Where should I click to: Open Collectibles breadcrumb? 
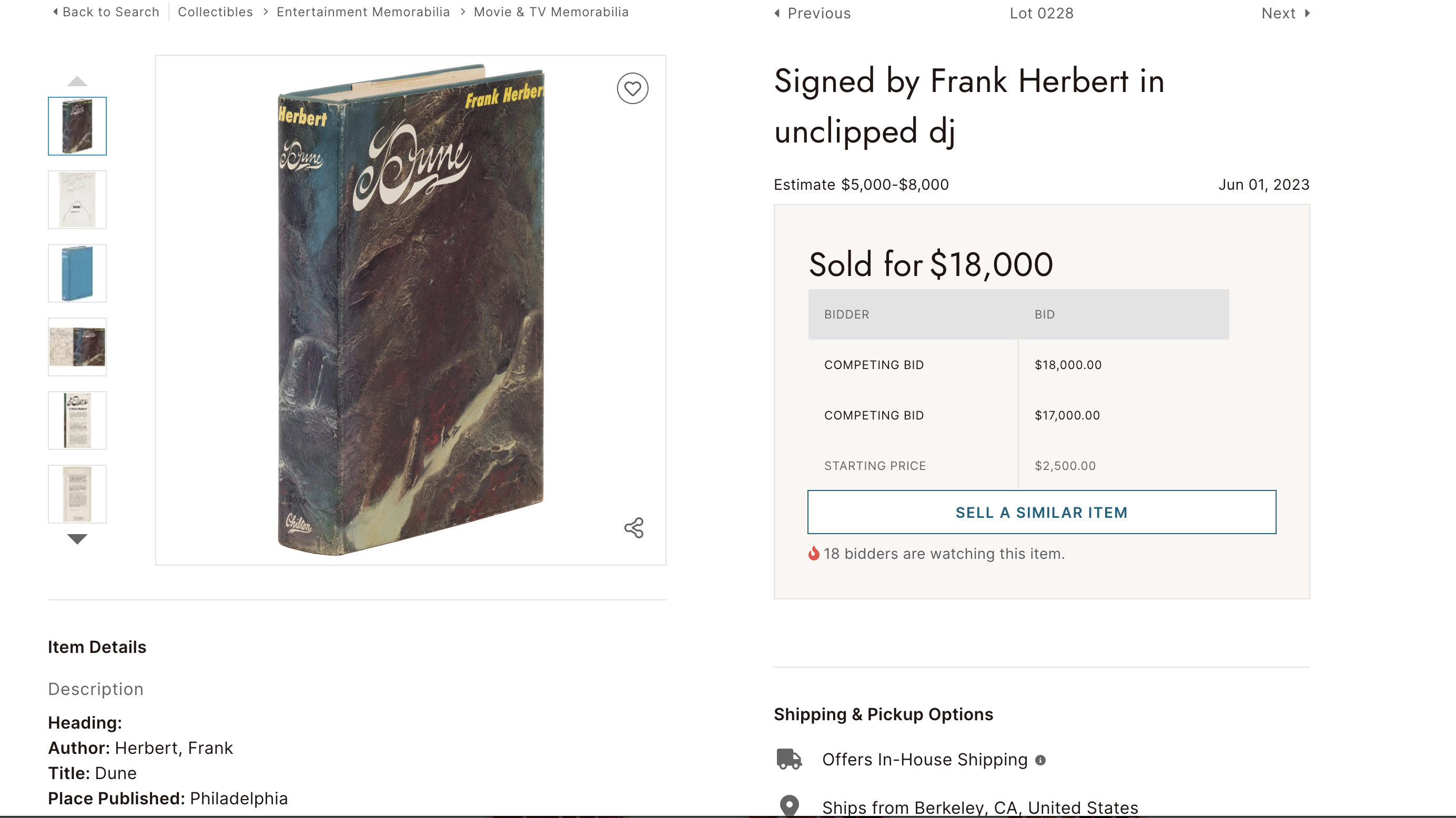coord(215,12)
